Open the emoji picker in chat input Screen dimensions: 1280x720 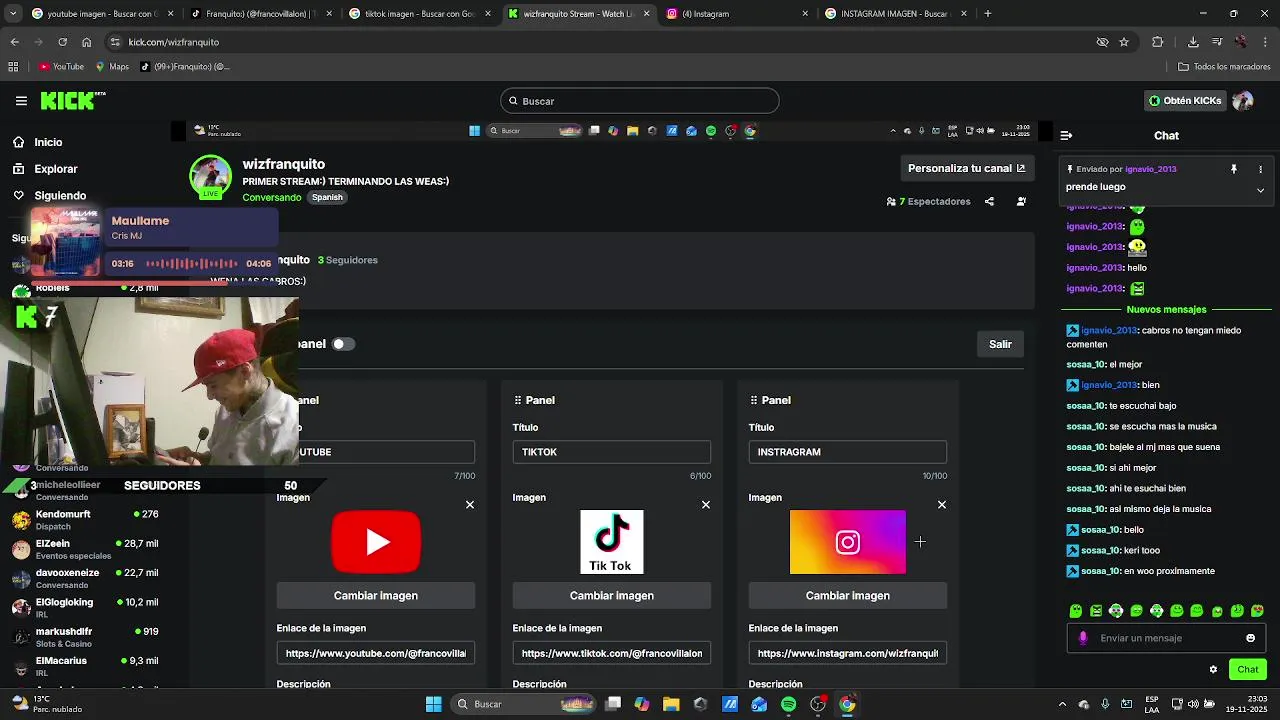tap(1250, 638)
